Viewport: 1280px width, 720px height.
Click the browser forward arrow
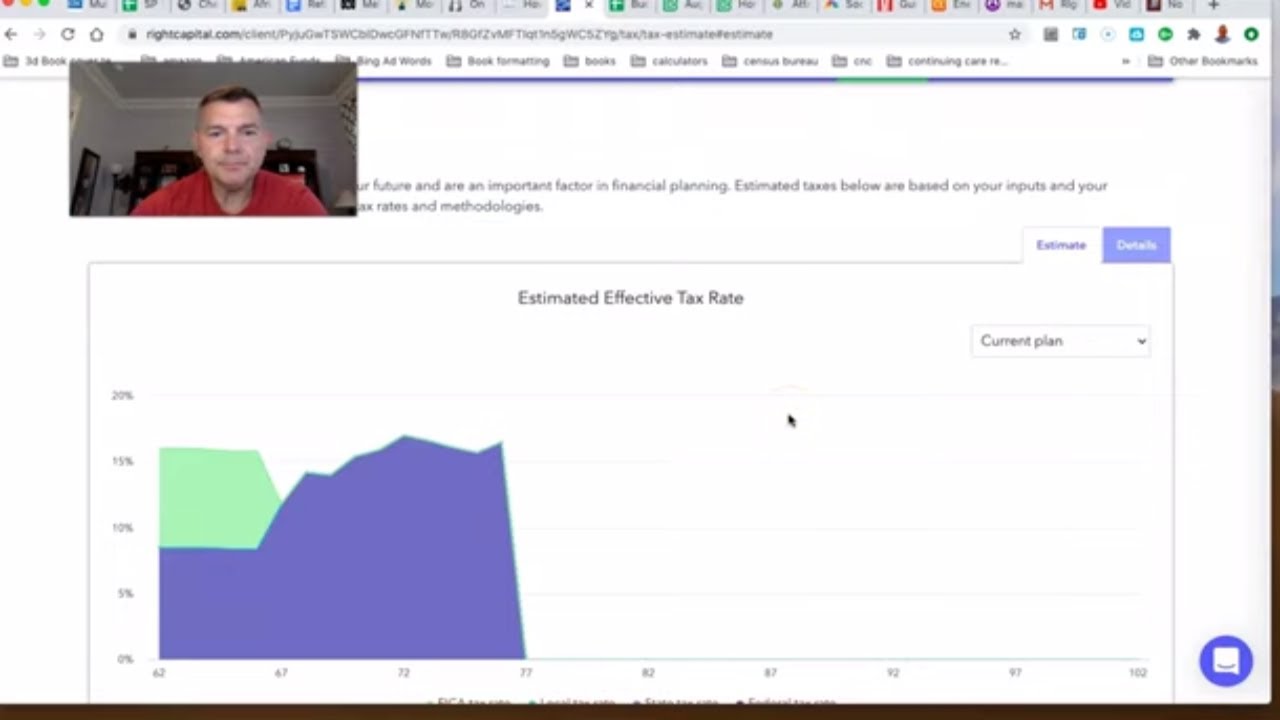click(x=39, y=34)
